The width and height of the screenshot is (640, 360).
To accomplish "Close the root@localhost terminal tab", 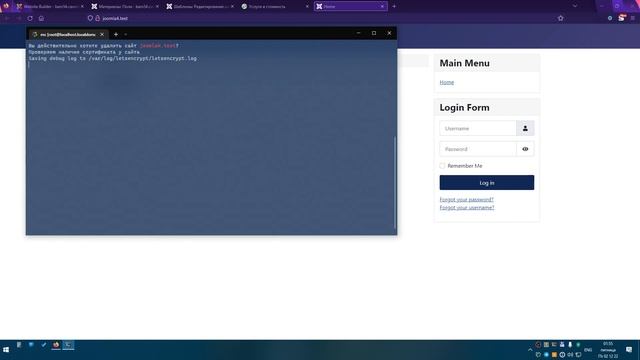I will (102, 34).
